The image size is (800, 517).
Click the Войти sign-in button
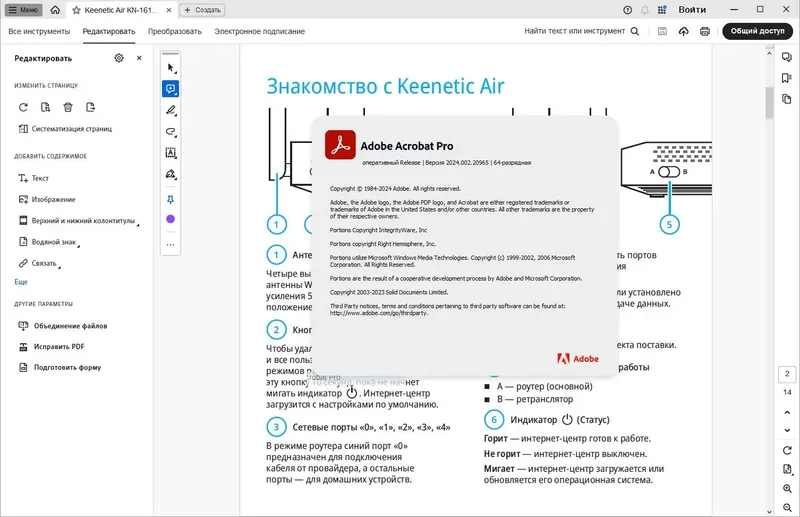[x=692, y=10]
